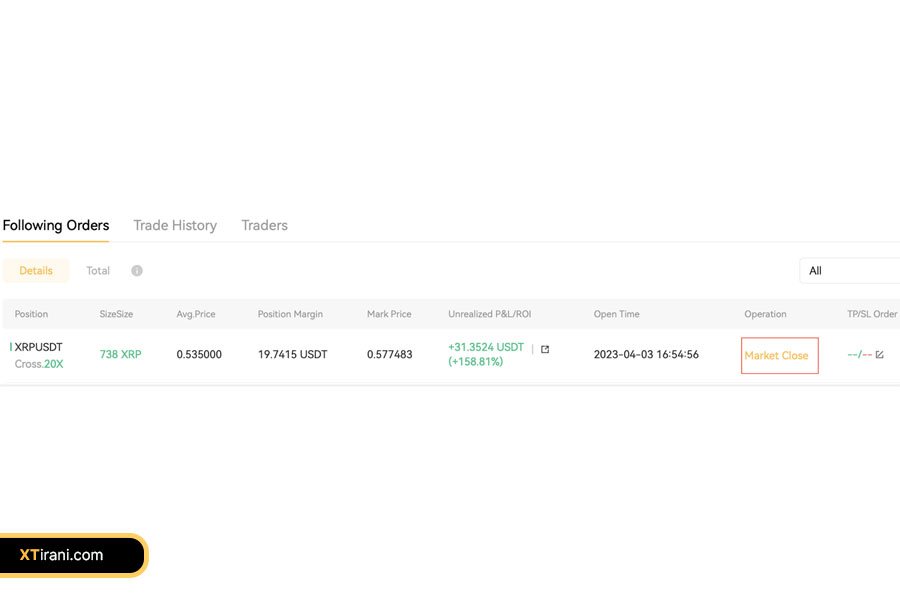Click share icon next to unrealized P&L
The height and width of the screenshot is (600, 900).
(545, 349)
